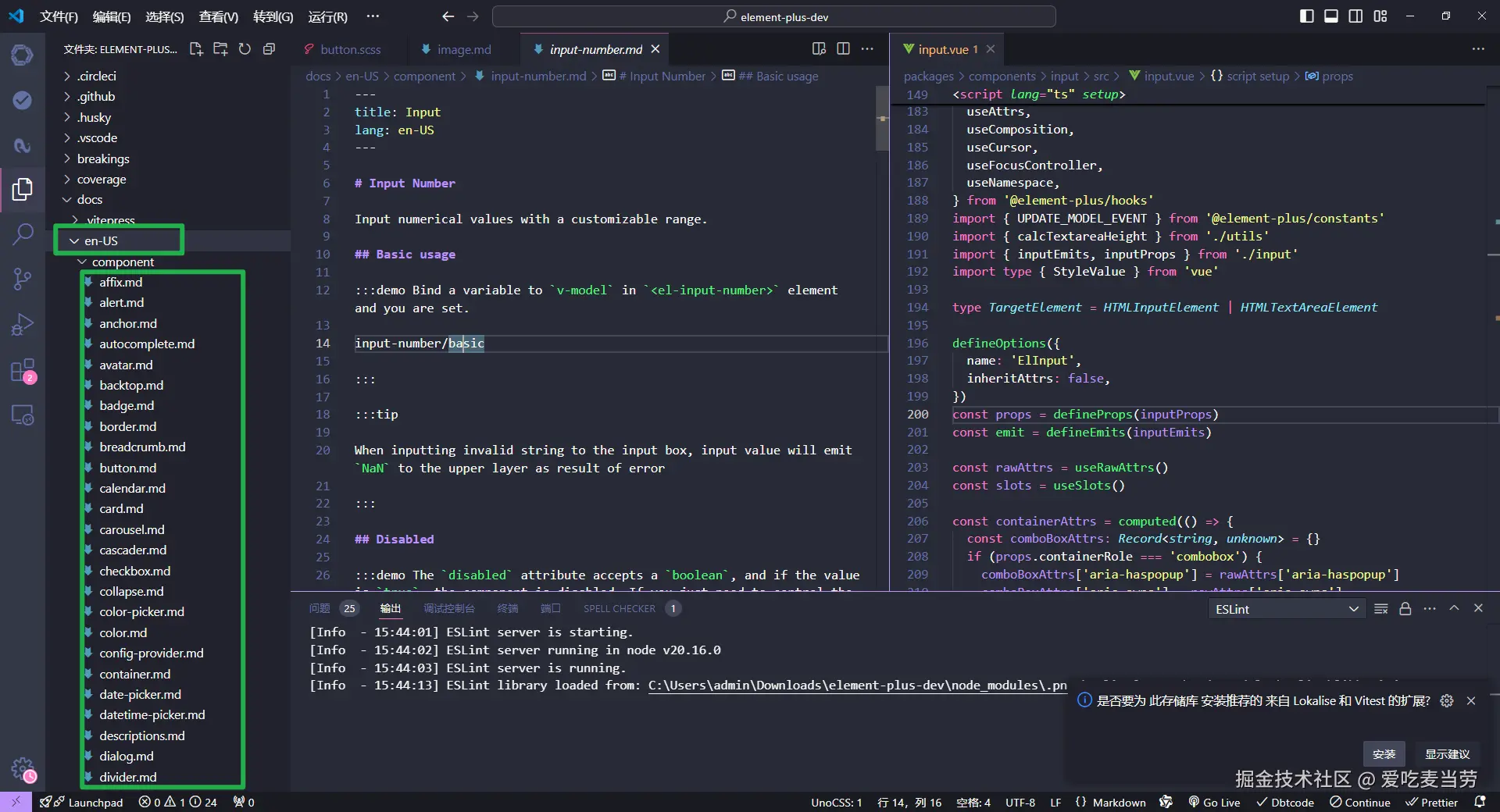Collapse all folders in explorer
1500x812 pixels.
click(269, 49)
